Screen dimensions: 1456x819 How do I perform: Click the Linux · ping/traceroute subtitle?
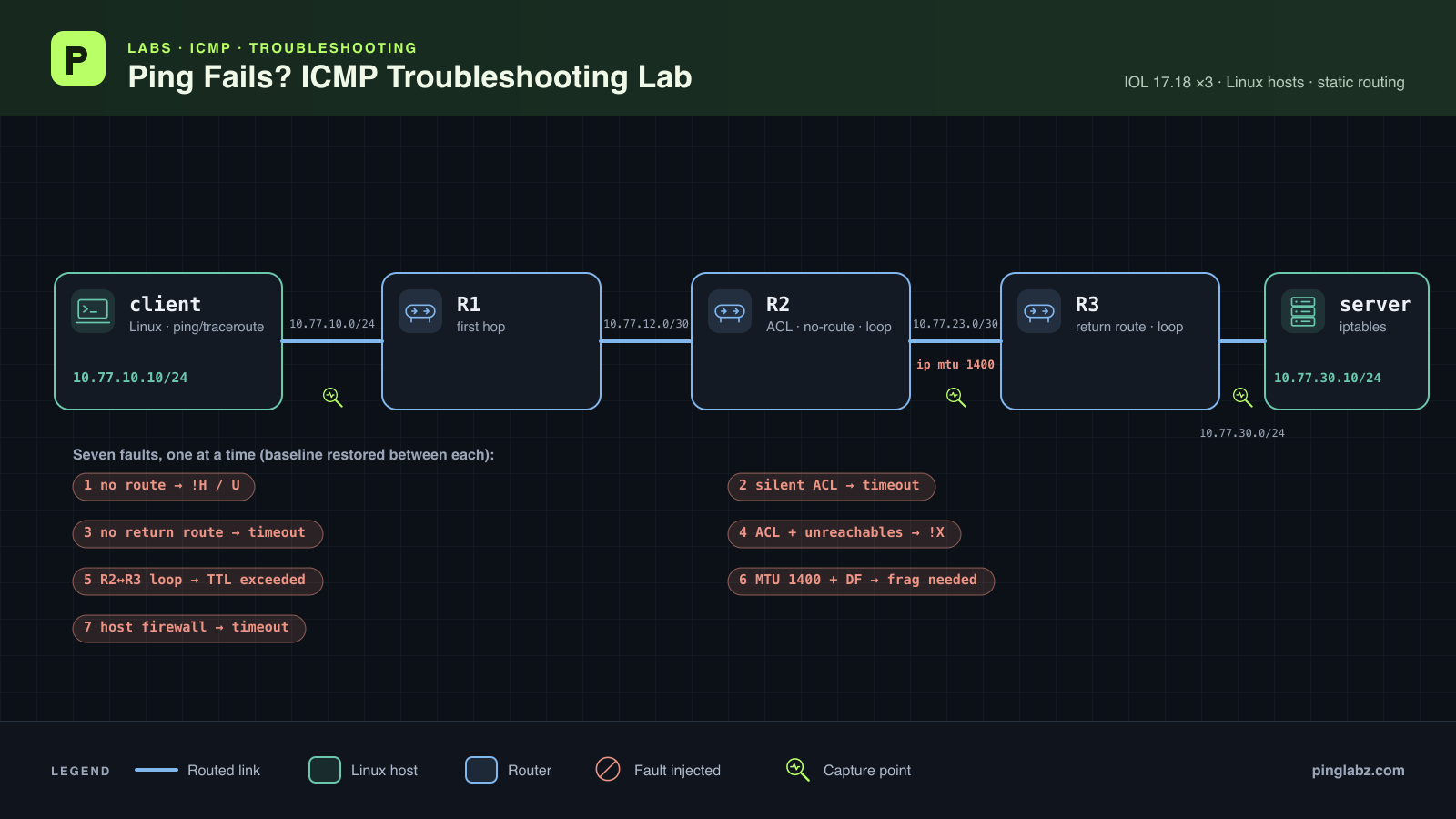tap(197, 327)
